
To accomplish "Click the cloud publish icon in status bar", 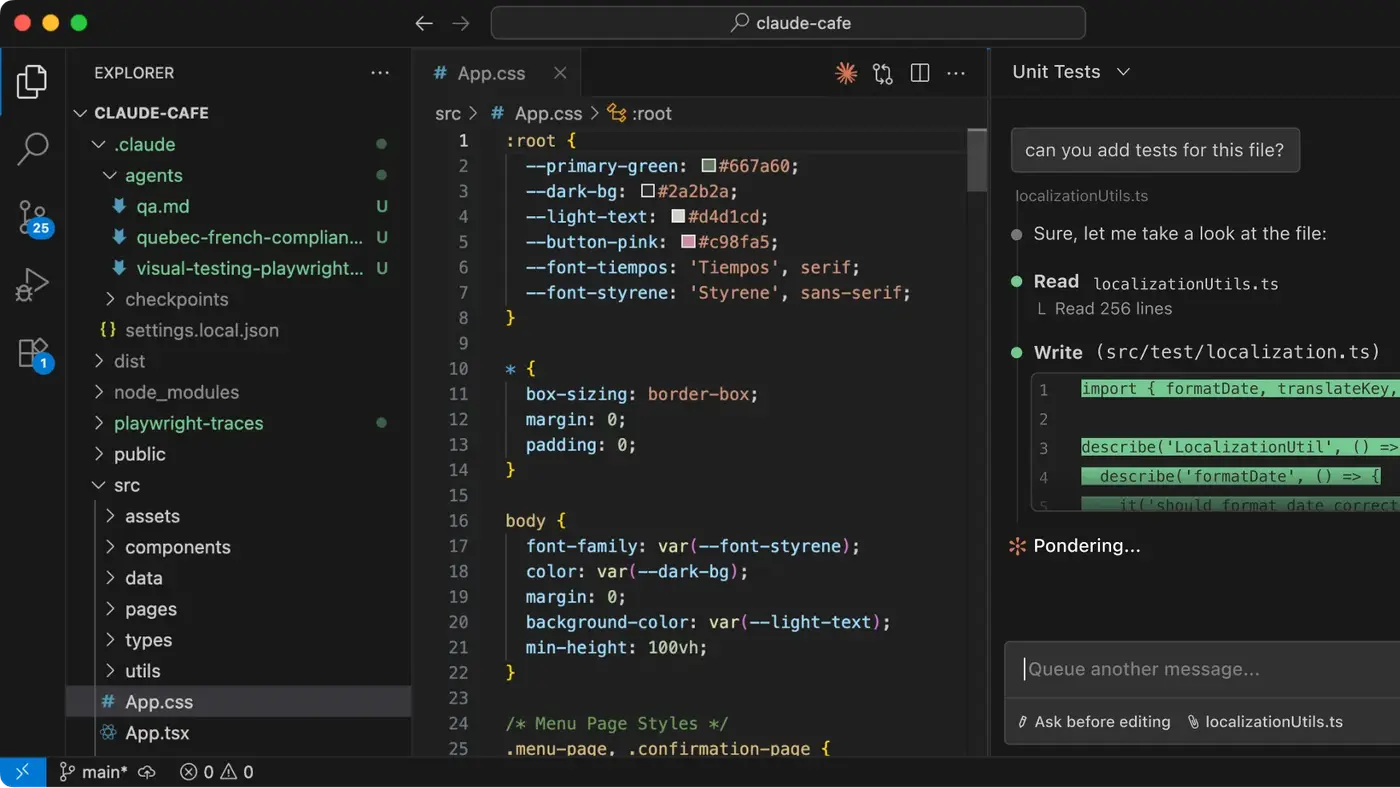I will (147, 772).
